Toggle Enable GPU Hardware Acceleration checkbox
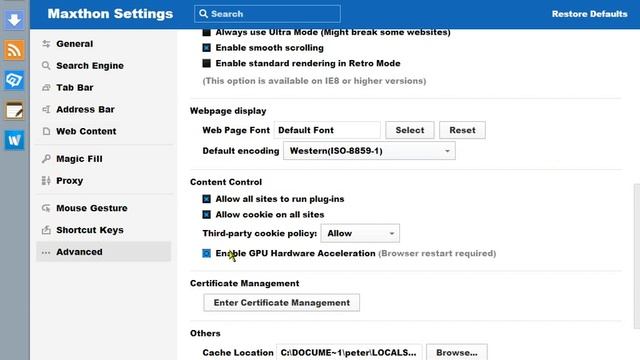Viewport: 640px width, 360px height. click(207, 253)
